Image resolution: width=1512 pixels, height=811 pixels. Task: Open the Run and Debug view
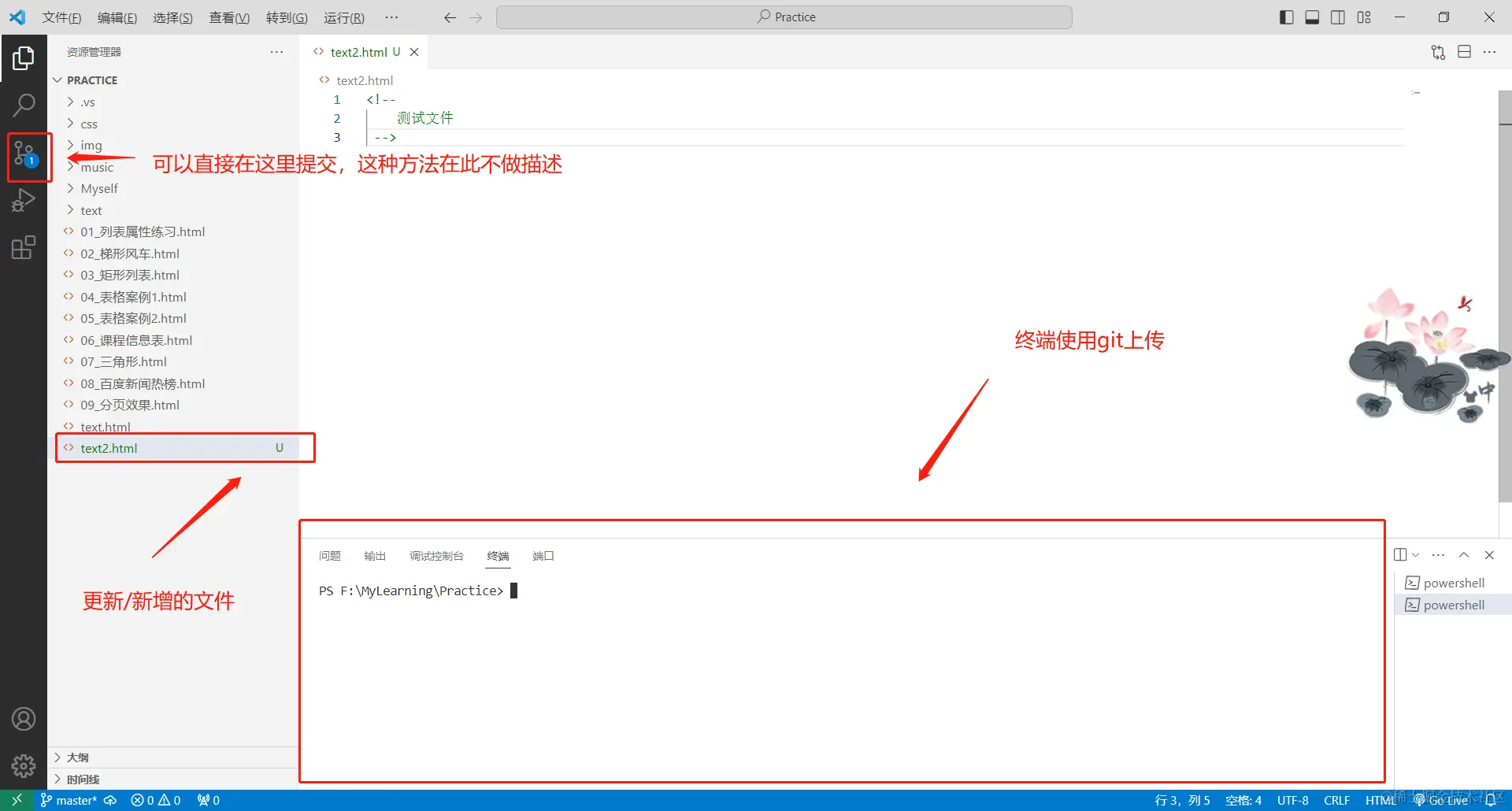[x=24, y=201]
